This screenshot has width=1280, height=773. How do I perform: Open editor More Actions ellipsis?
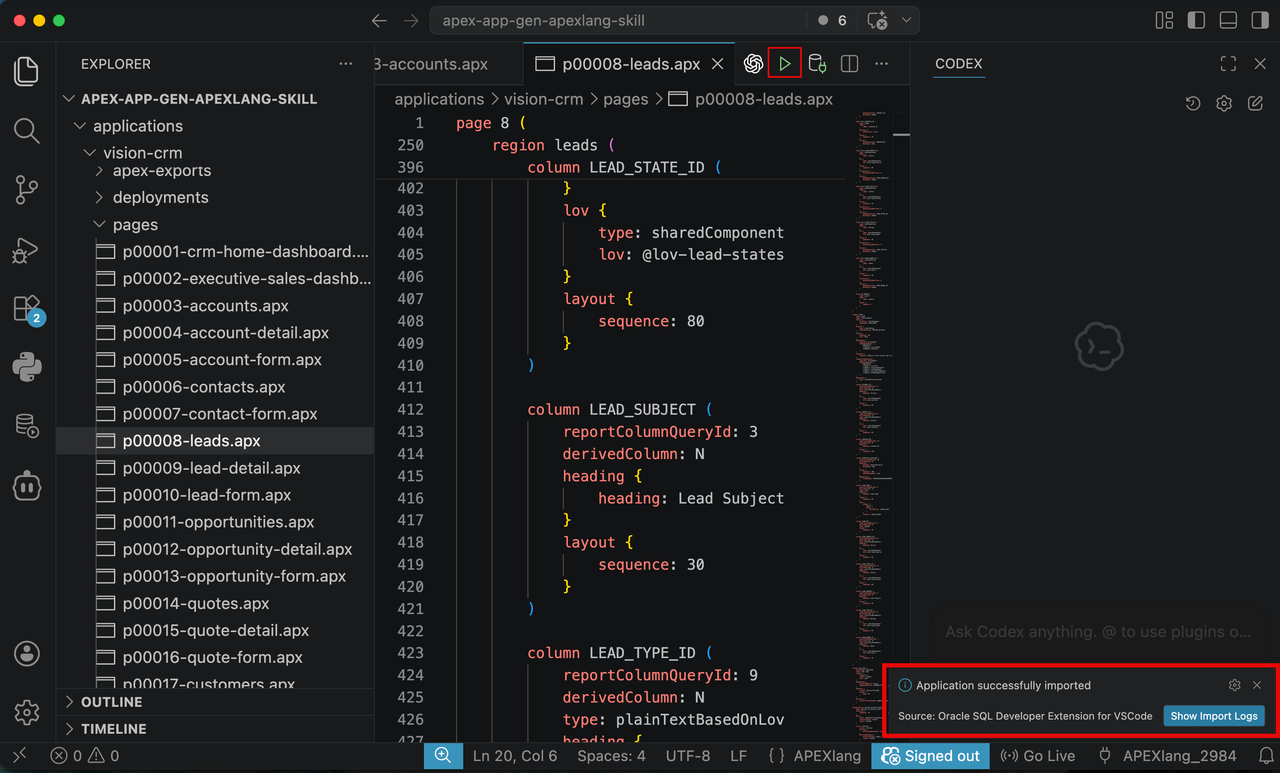881,64
